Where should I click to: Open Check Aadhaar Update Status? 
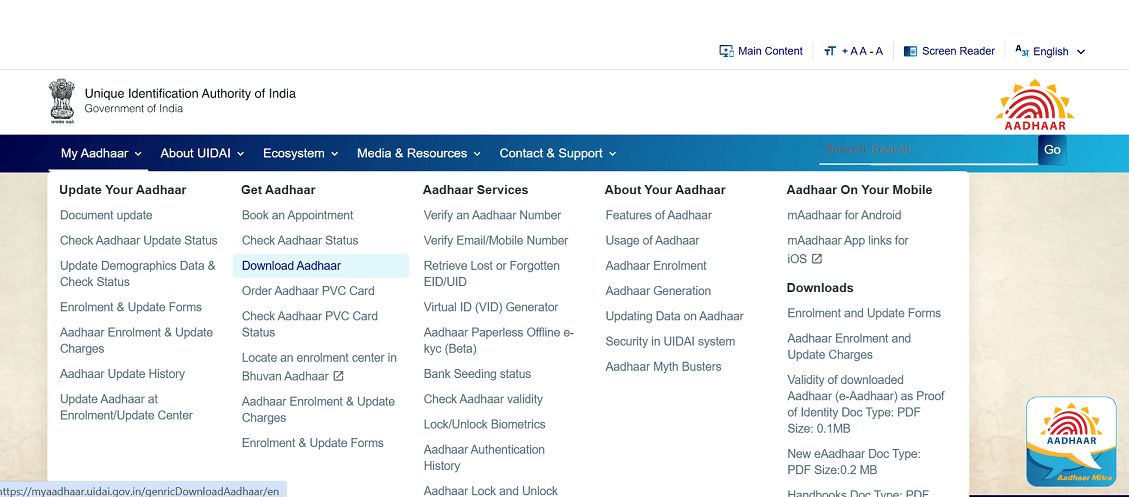pyautogui.click(x=139, y=241)
